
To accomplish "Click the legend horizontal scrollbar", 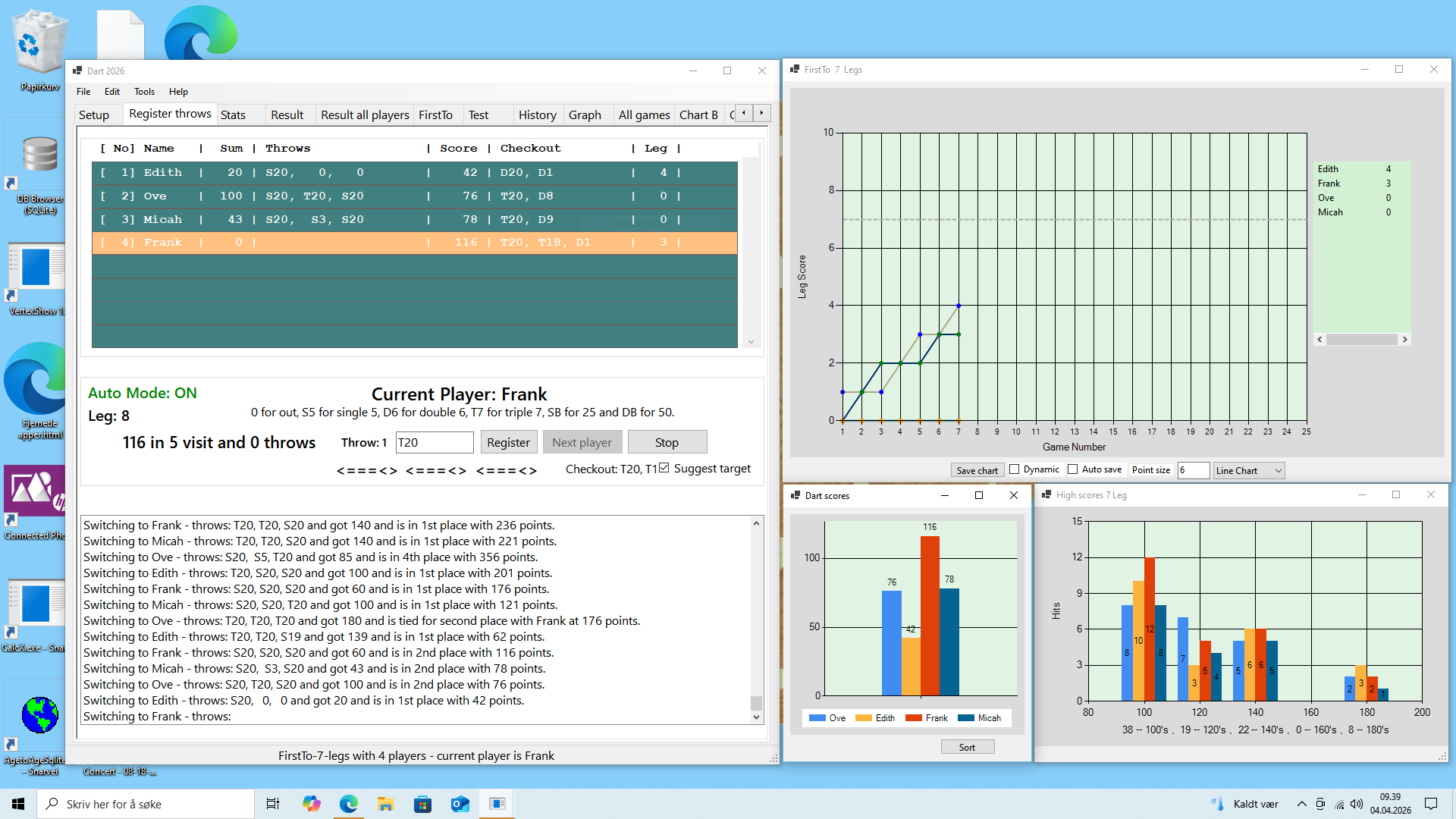I will pyautogui.click(x=1362, y=340).
